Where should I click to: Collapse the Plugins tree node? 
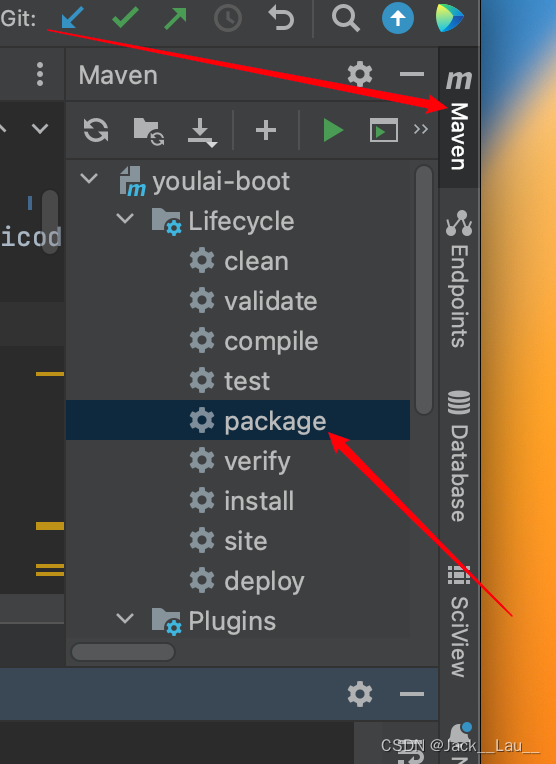(125, 619)
